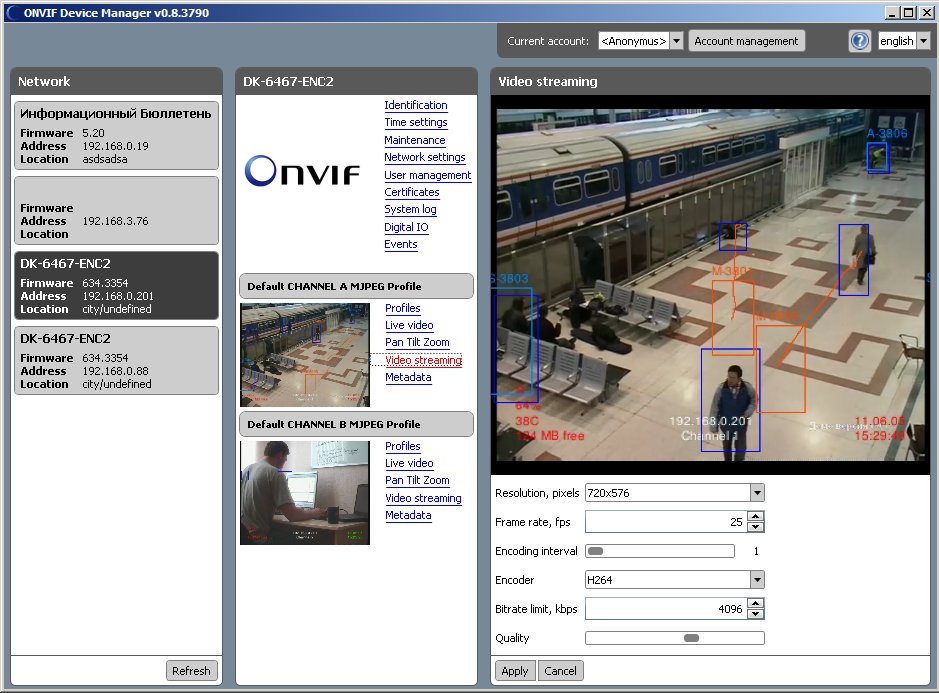Click the Encoding interval slider
The image size is (939, 693).
(x=659, y=551)
